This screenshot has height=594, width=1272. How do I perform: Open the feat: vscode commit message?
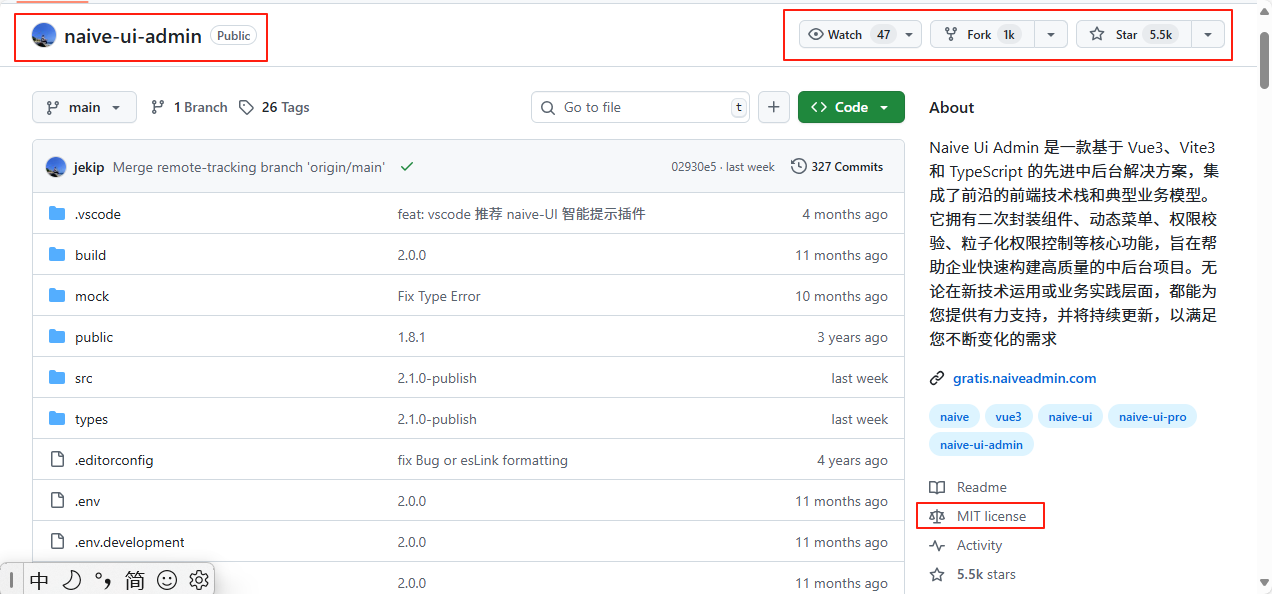point(521,214)
